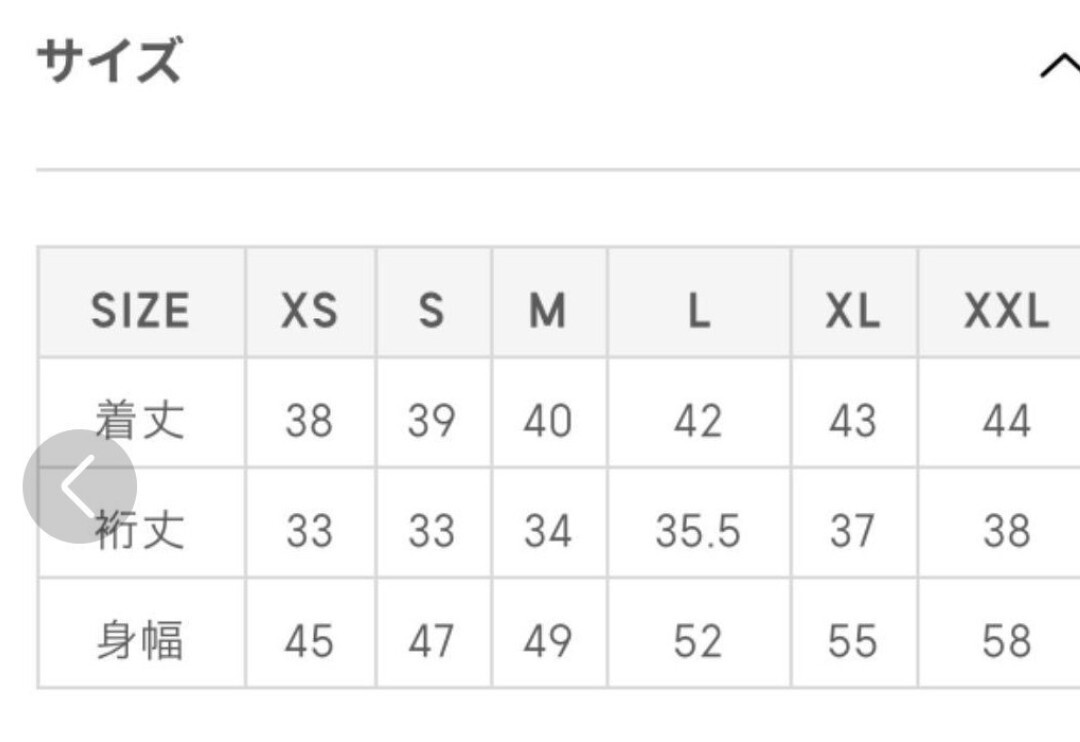
Task: Click the 身幅 row label
Action: pos(141,640)
